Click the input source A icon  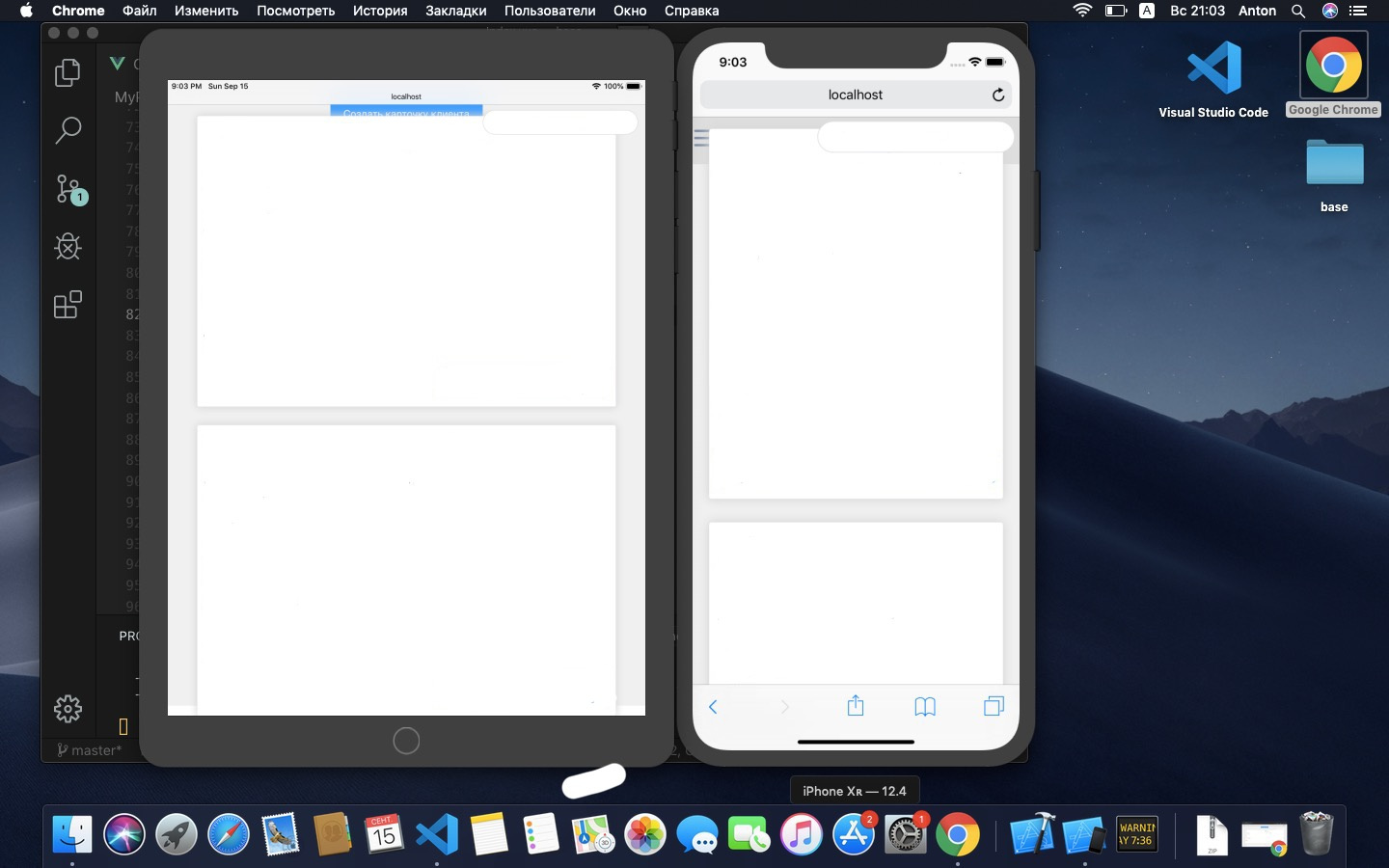point(1147,11)
